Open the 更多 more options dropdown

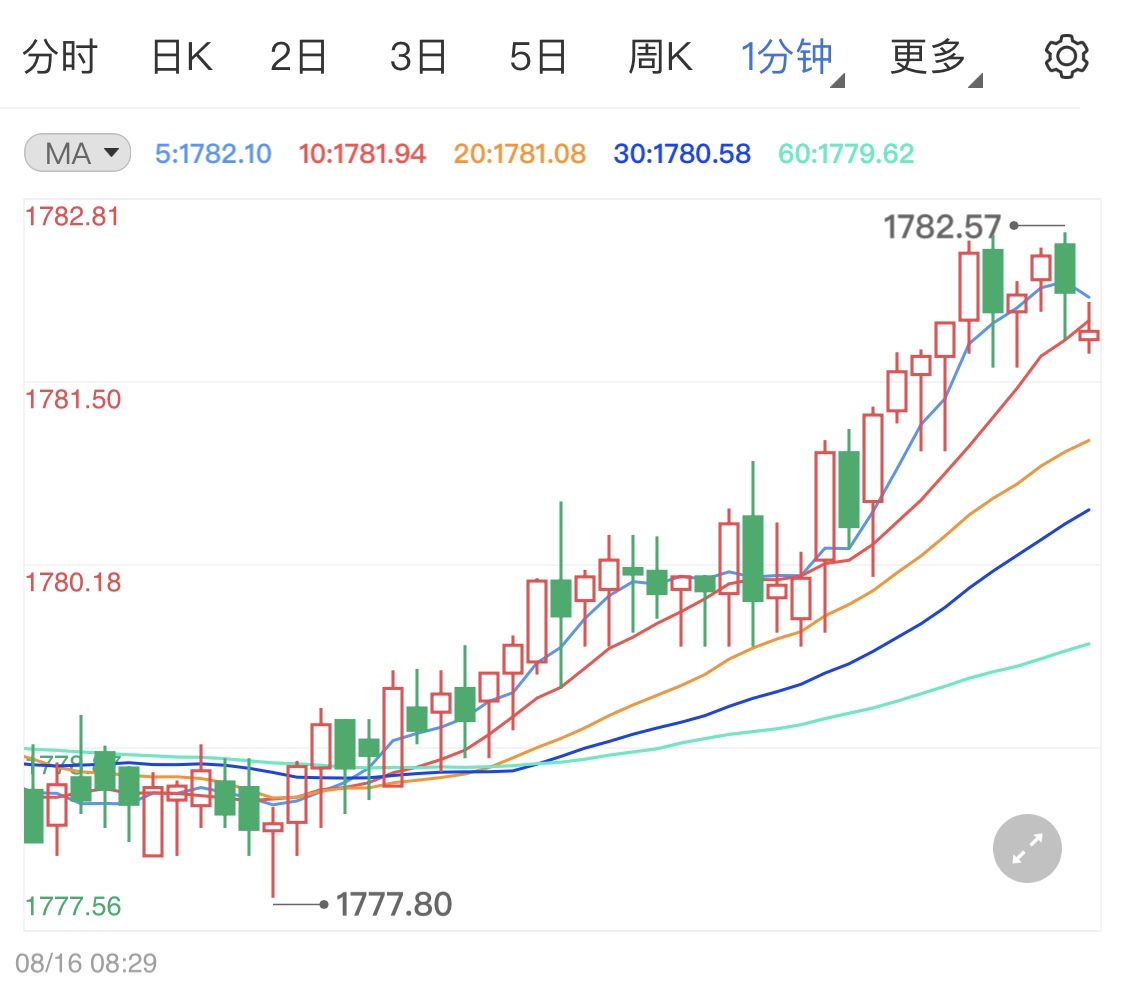point(935,58)
